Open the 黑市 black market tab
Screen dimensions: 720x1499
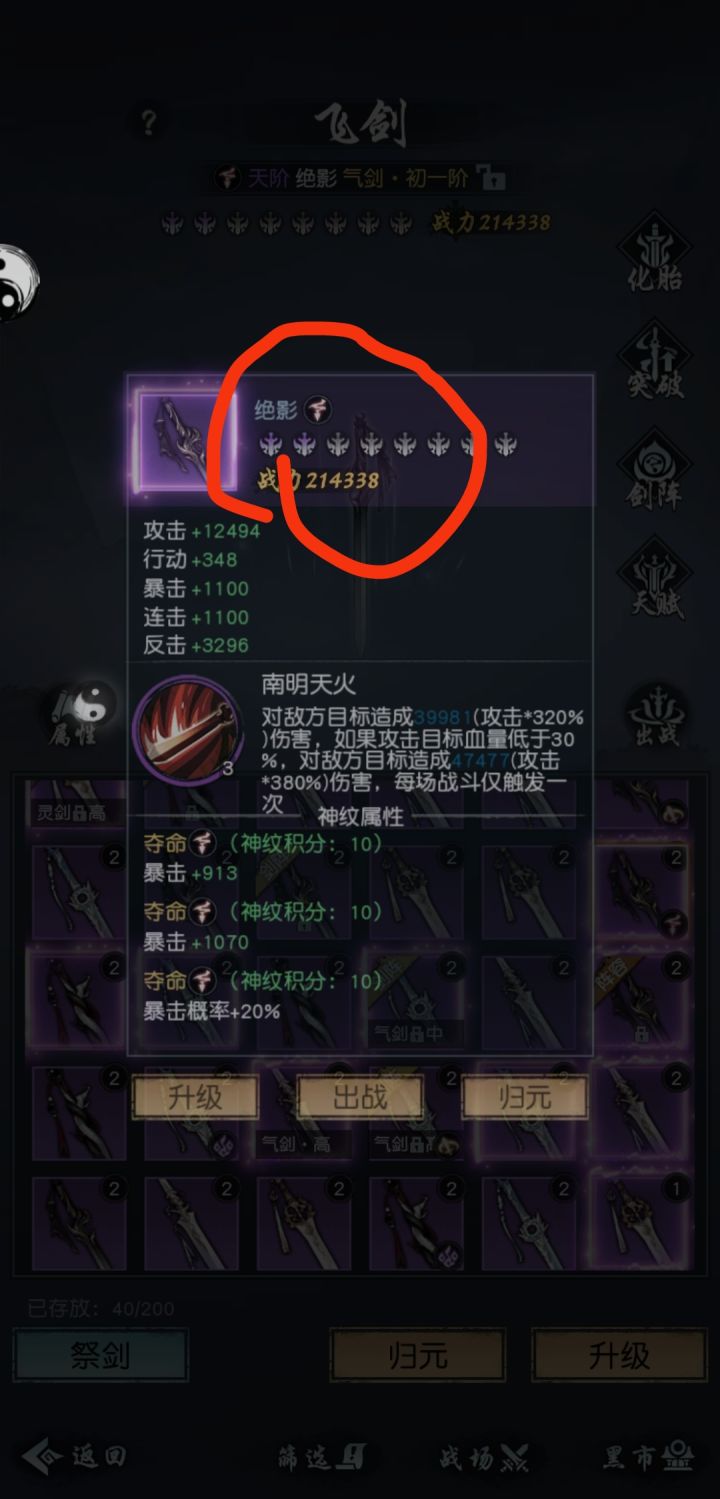point(650,1457)
